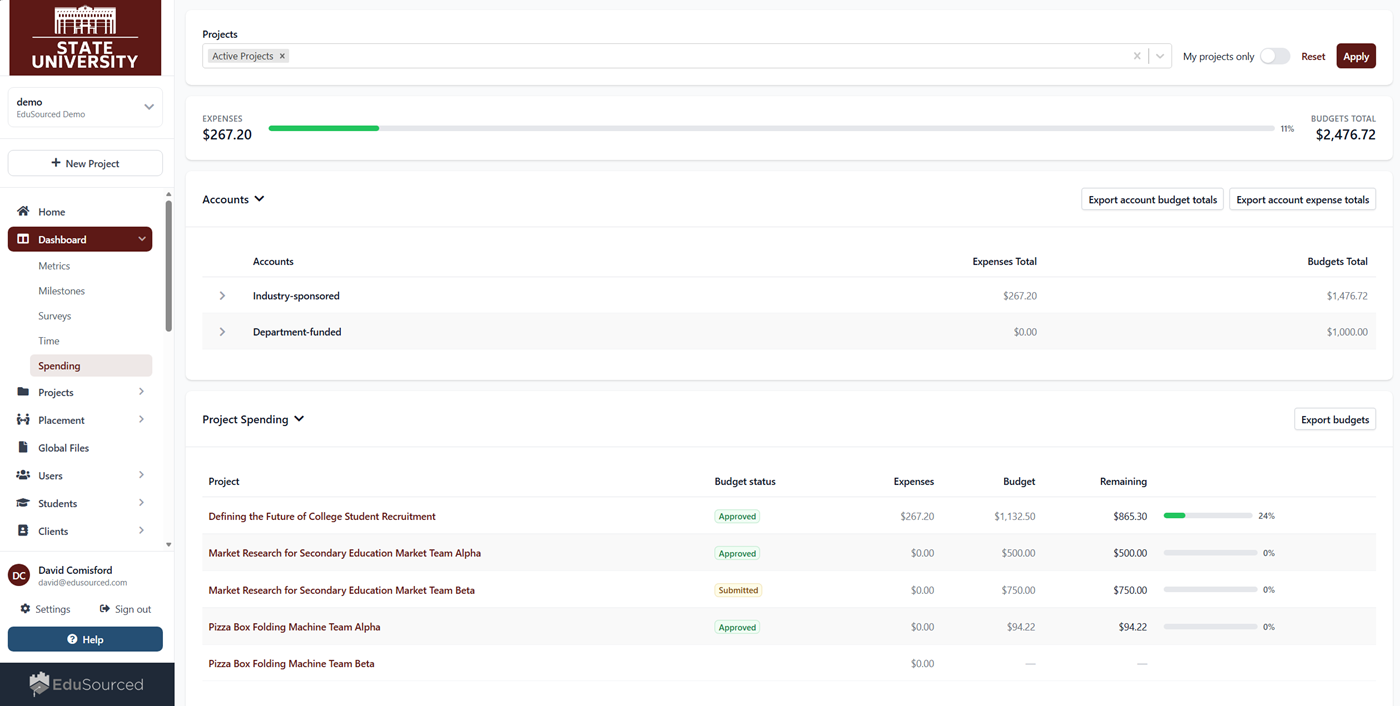Remove the Active Projects filter tag
The width and height of the screenshot is (1400, 706).
pyautogui.click(x=283, y=56)
